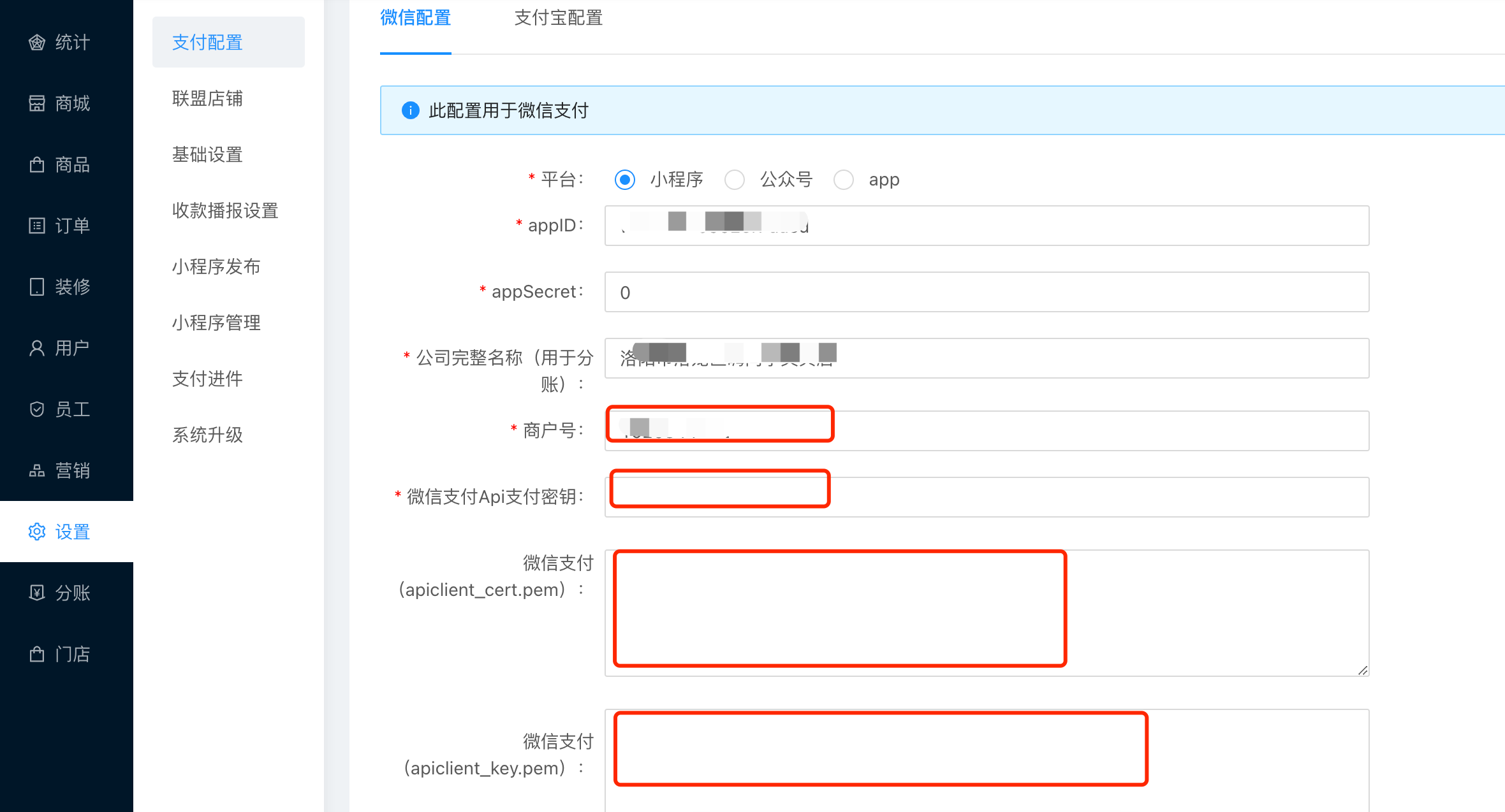Click the 公司完整名称 input field

(987, 358)
